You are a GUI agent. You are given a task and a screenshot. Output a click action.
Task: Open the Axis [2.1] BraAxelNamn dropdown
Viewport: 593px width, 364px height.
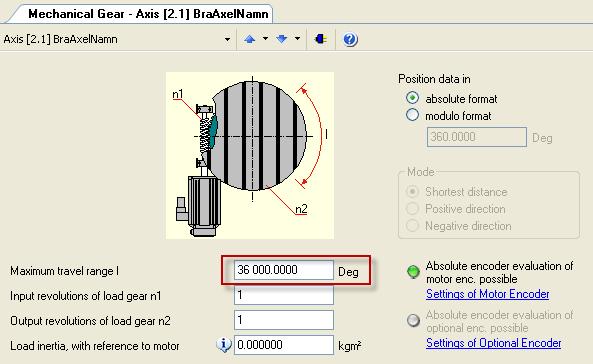(227, 39)
